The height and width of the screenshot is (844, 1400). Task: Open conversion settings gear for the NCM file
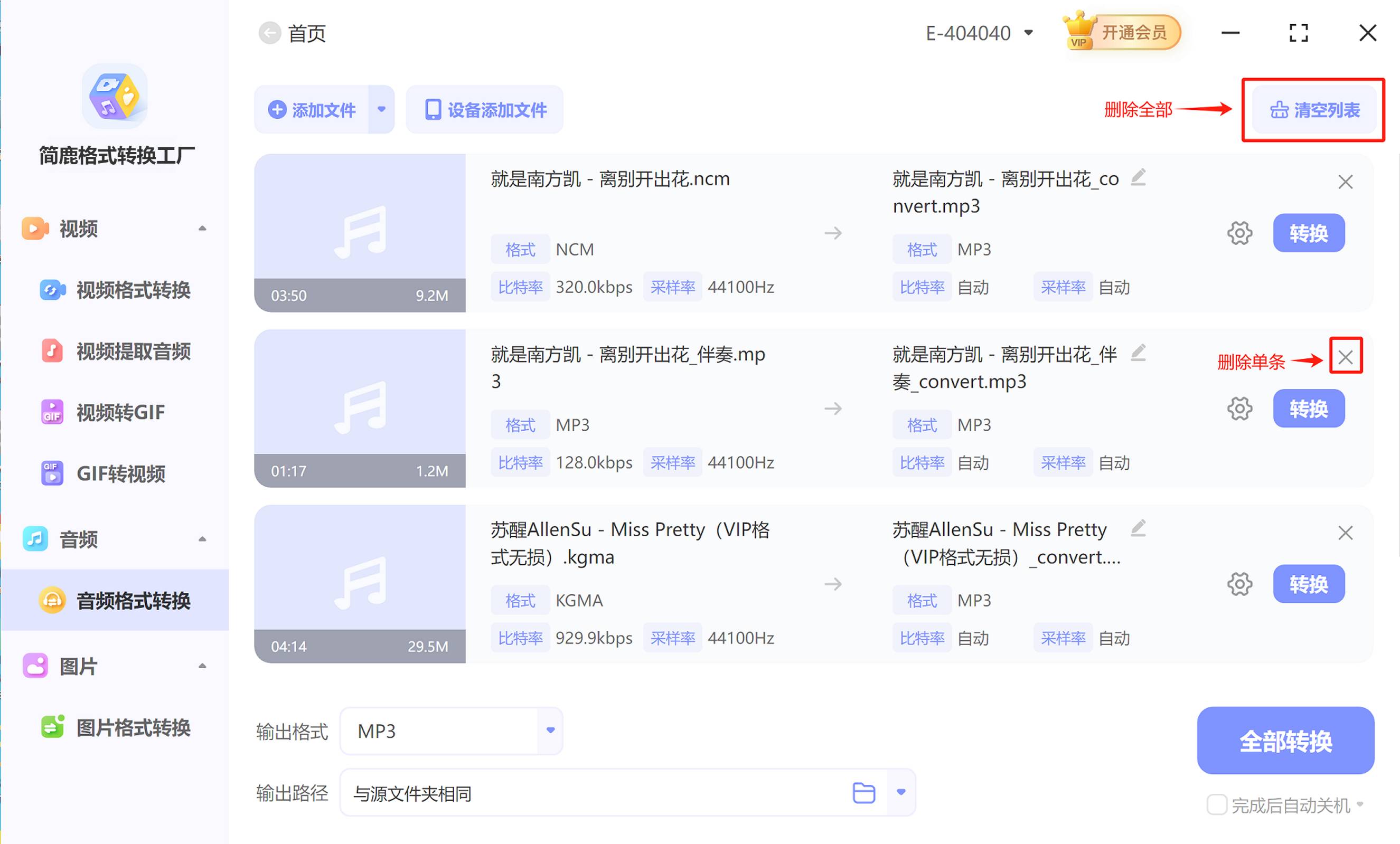(1240, 232)
